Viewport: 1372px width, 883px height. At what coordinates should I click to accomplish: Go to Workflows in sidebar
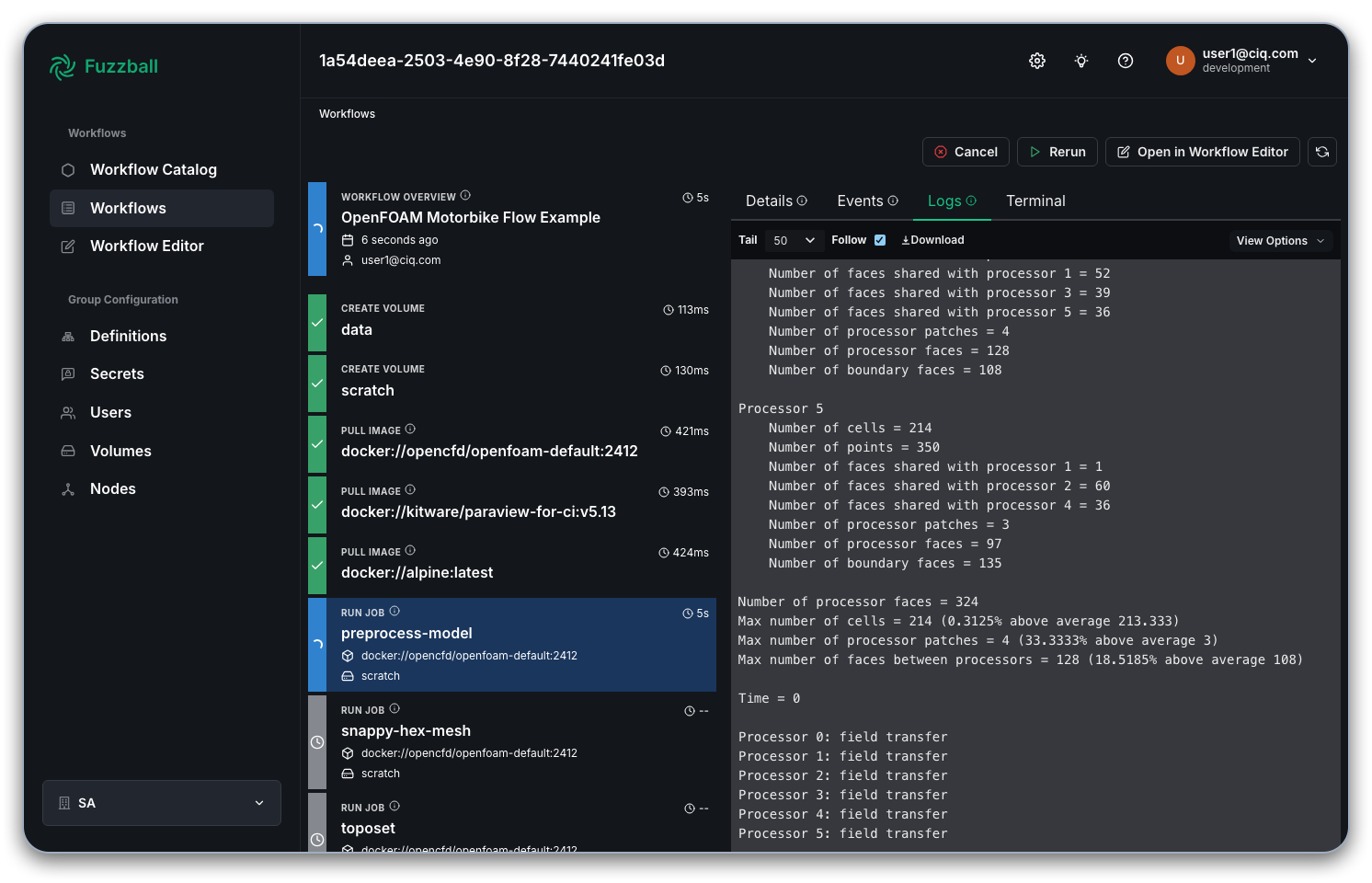(162, 208)
